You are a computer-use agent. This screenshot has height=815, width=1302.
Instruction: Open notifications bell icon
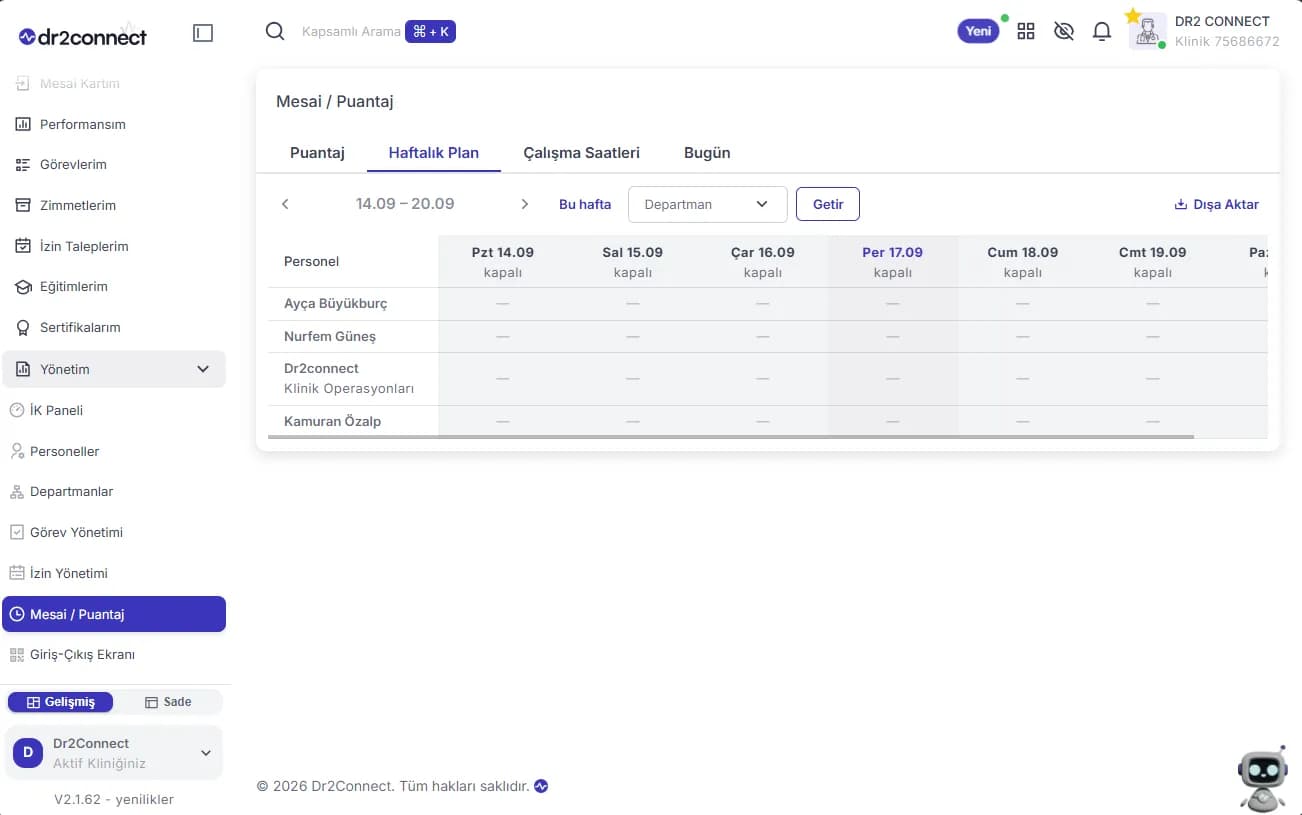1102,31
